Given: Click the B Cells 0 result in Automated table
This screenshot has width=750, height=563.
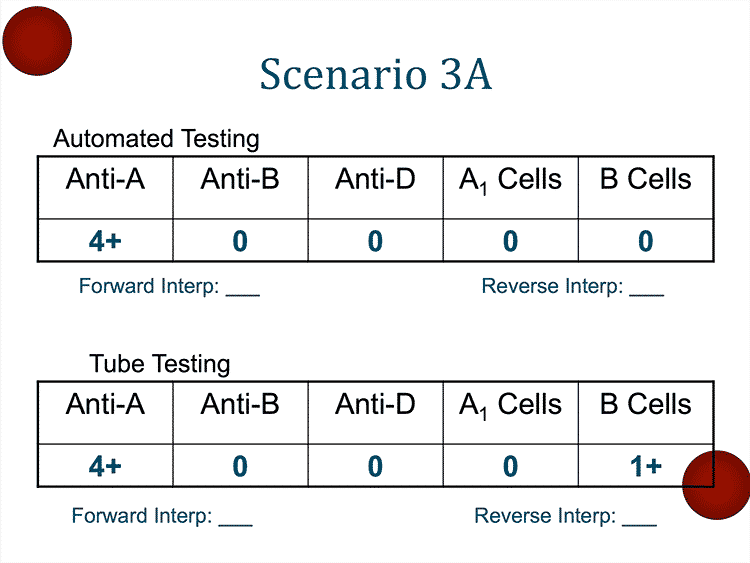Looking at the screenshot, I should coord(645,241).
